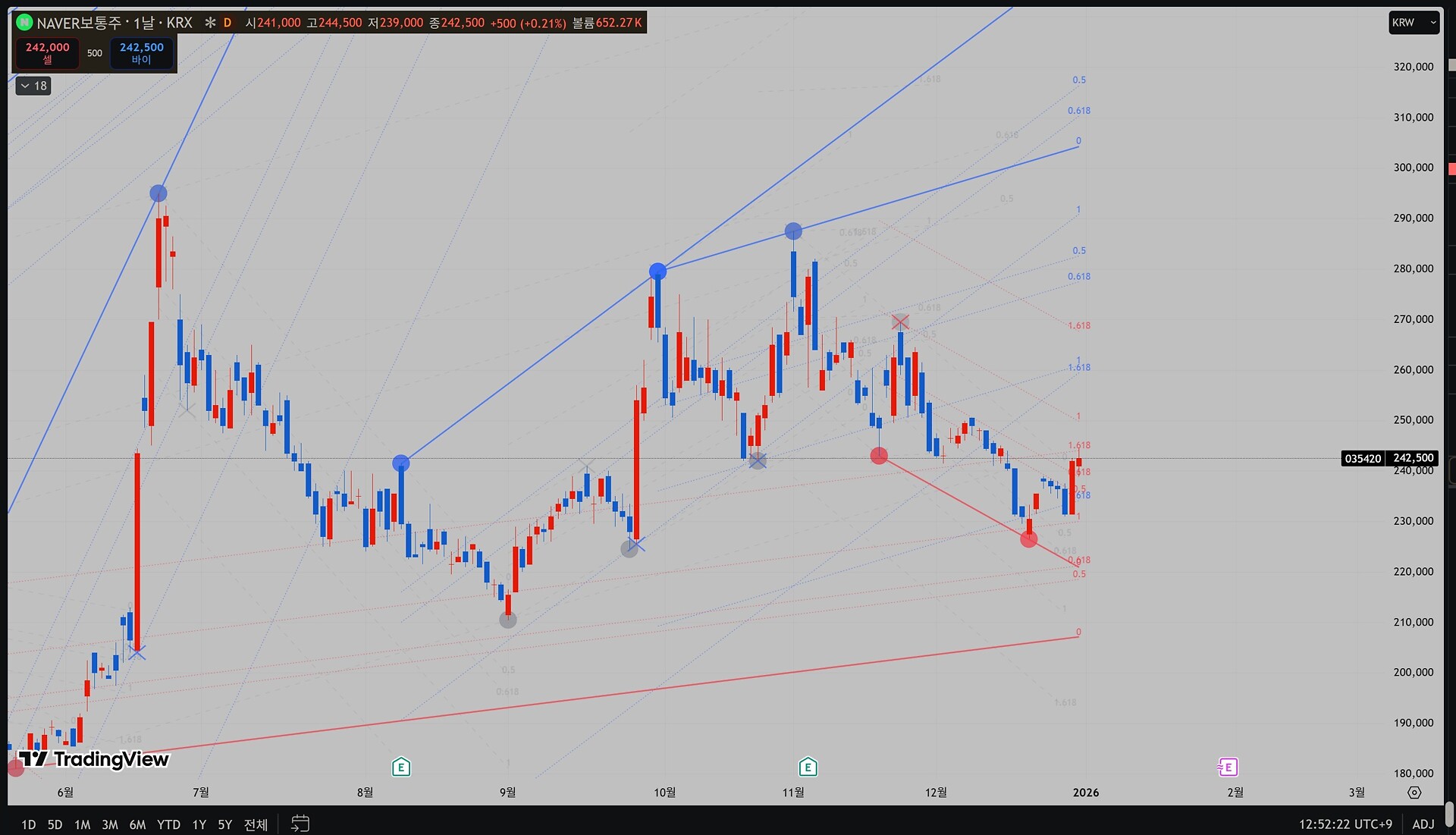This screenshot has width=1456, height=835.
Task: Click the go-to-date calendar icon
Action: click(x=300, y=824)
